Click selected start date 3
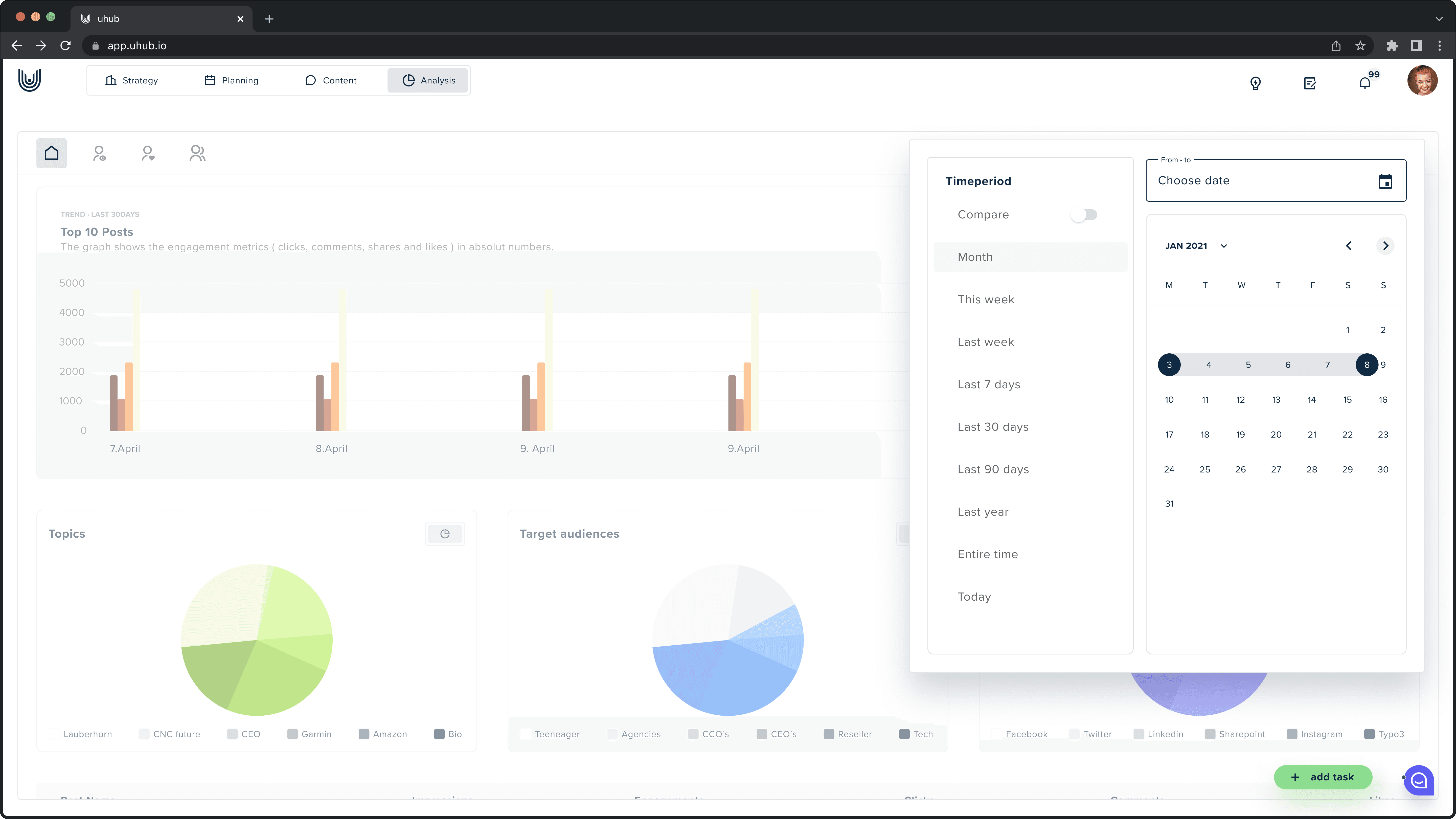The height and width of the screenshot is (819, 1456). pos(1169,365)
